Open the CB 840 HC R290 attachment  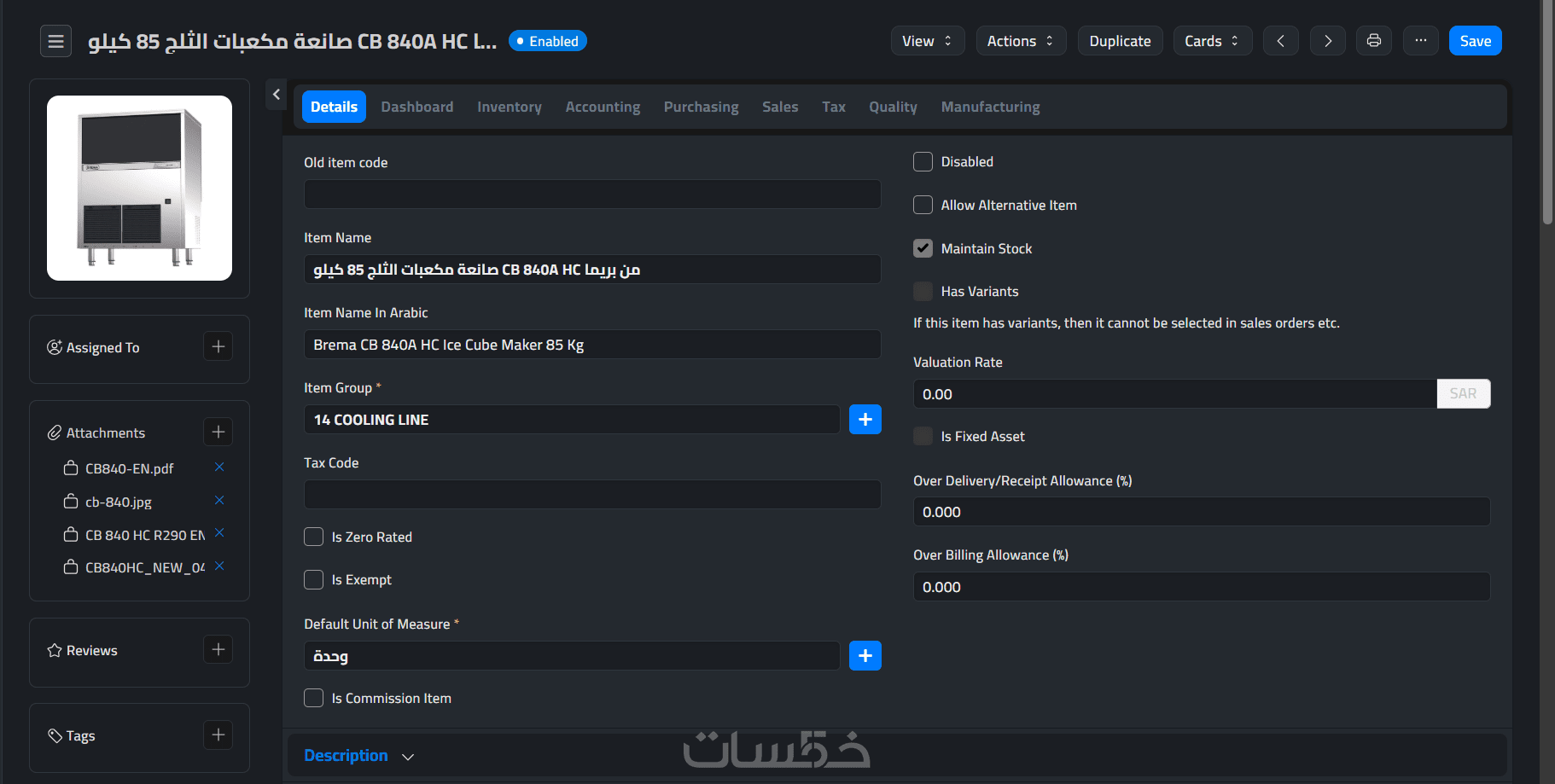(x=145, y=535)
